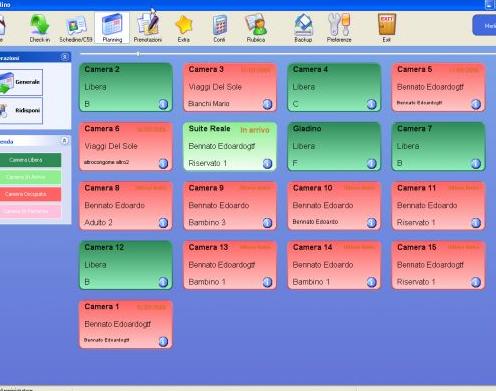Open info icon on Camera 3 card
The image size is (496, 391).
tap(267, 104)
